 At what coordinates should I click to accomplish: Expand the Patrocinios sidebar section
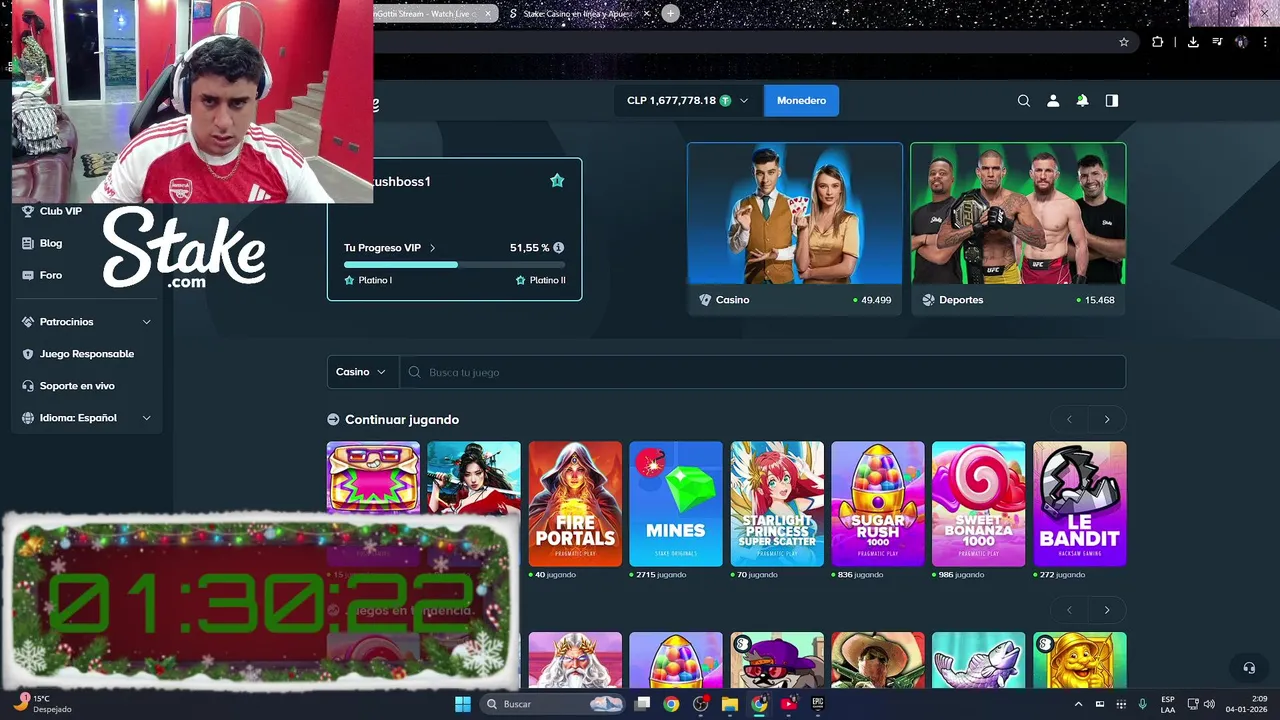(87, 322)
